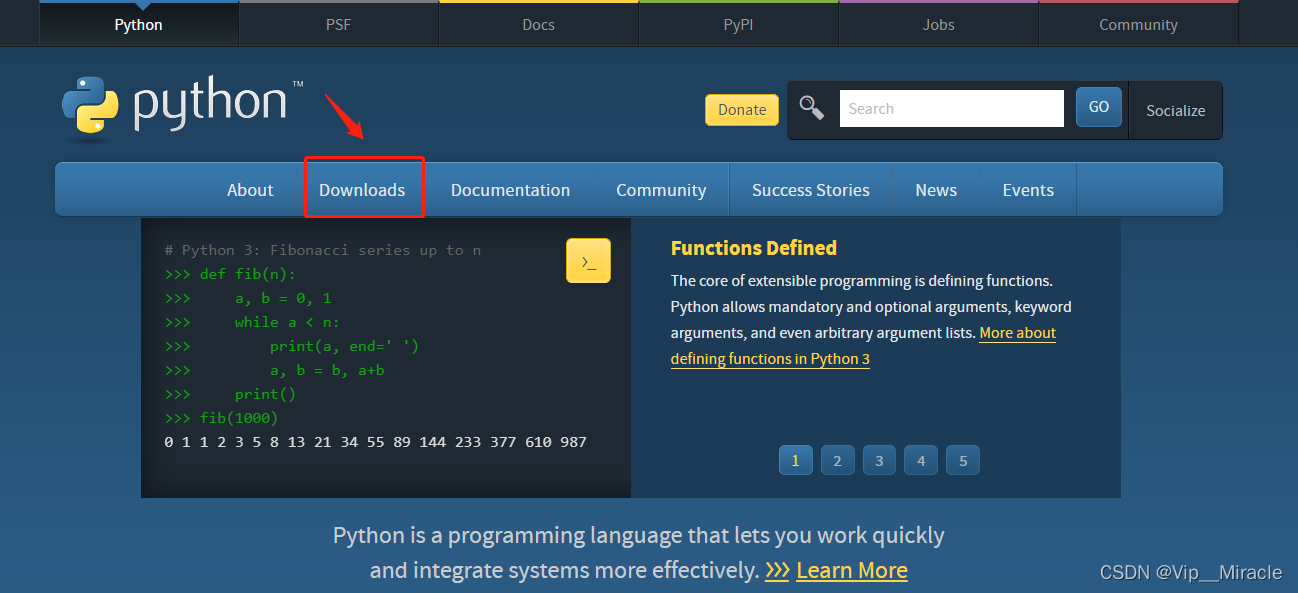Click the yellow Donate button
The image size is (1298, 593).
coord(742,110)
